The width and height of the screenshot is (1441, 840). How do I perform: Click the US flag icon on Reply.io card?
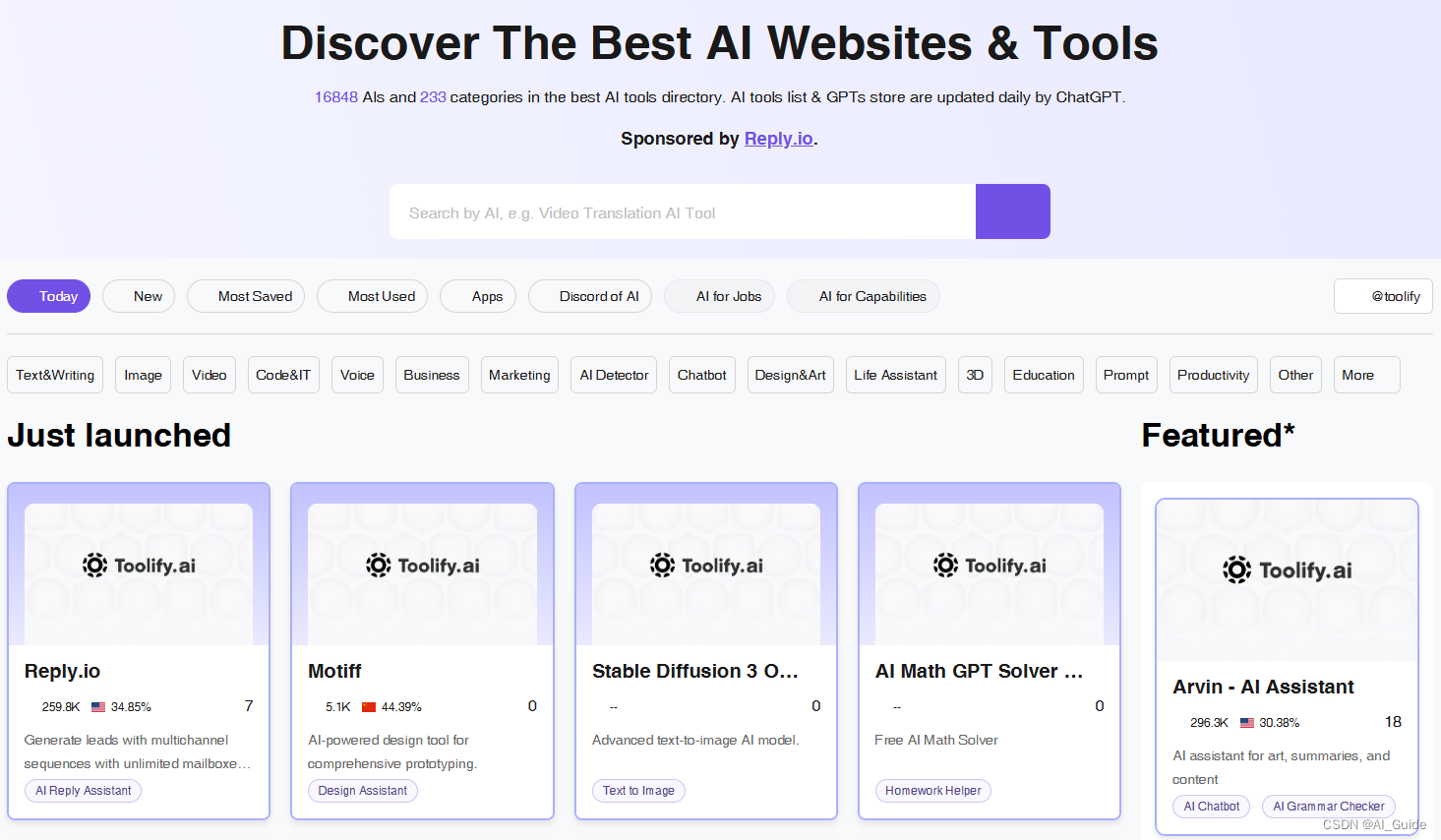tap(98, 707)
